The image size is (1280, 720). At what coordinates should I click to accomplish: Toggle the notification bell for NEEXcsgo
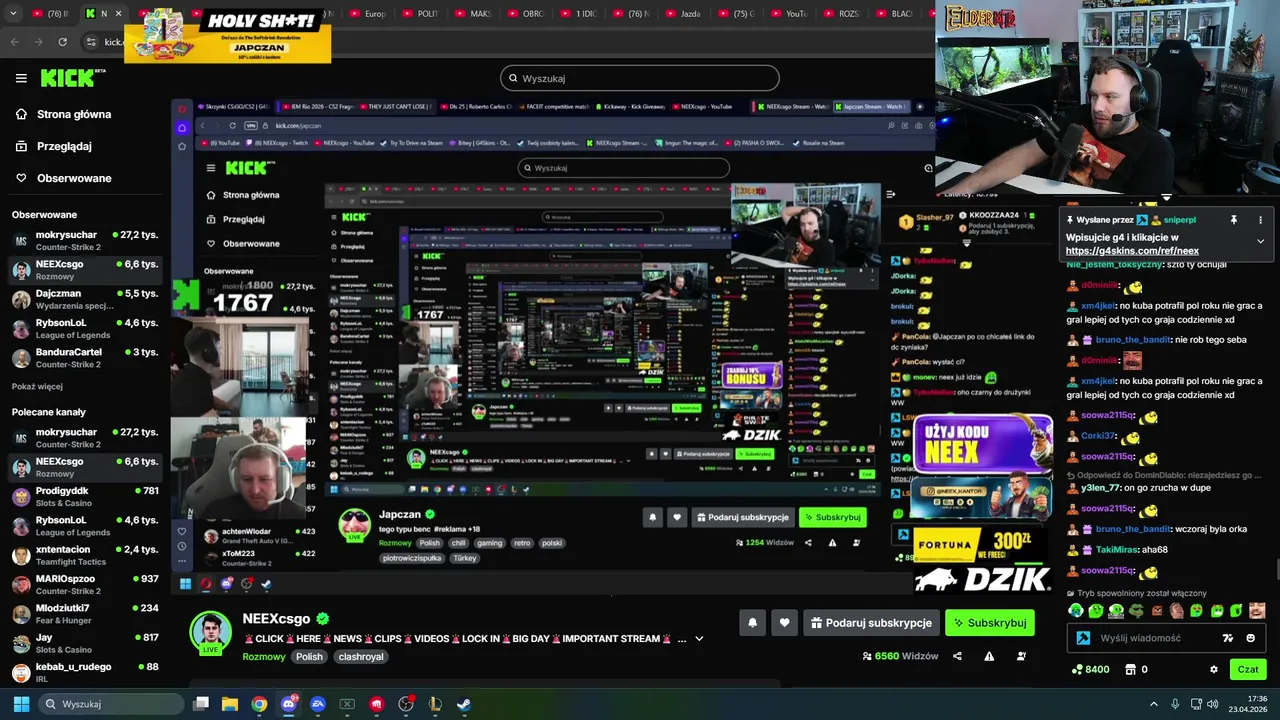pos(753,623)
